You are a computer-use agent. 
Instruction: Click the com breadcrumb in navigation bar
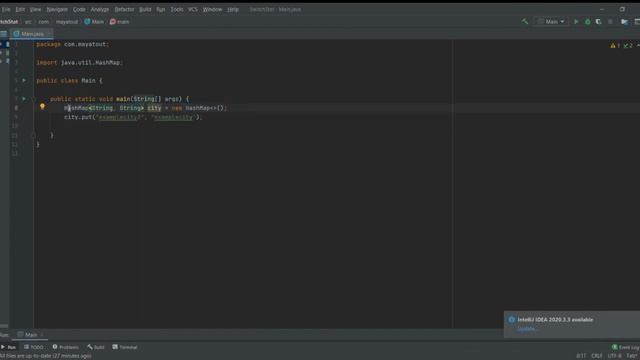(x=44, y=22)
